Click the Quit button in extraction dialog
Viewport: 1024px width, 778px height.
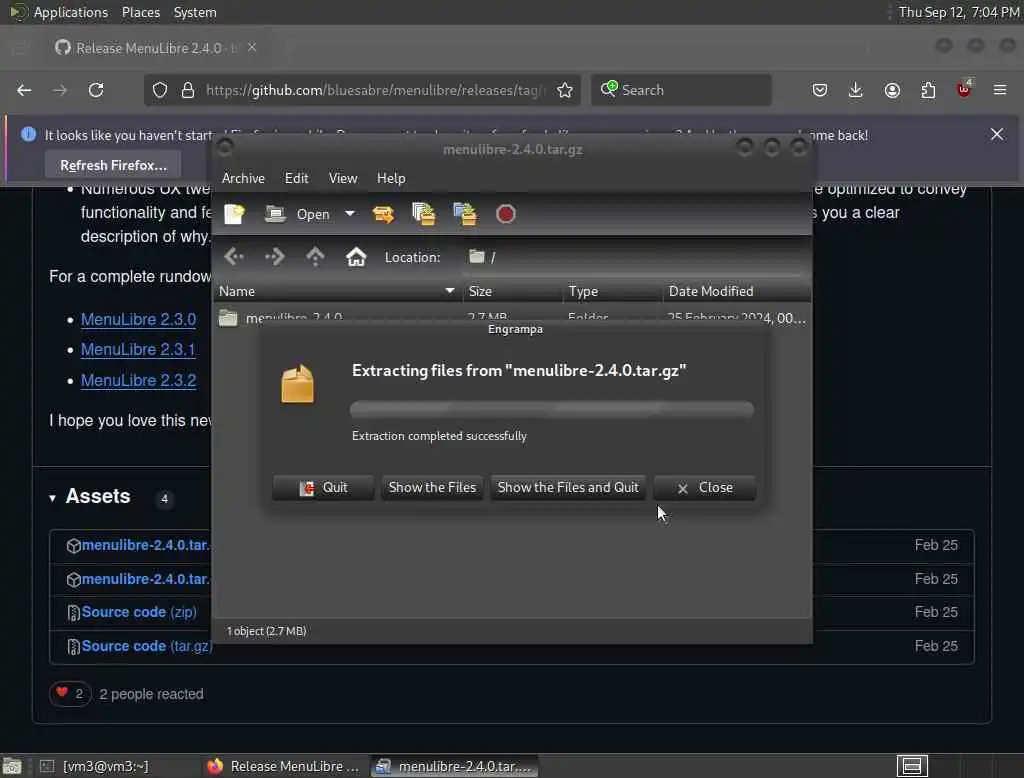pos(323,488)
